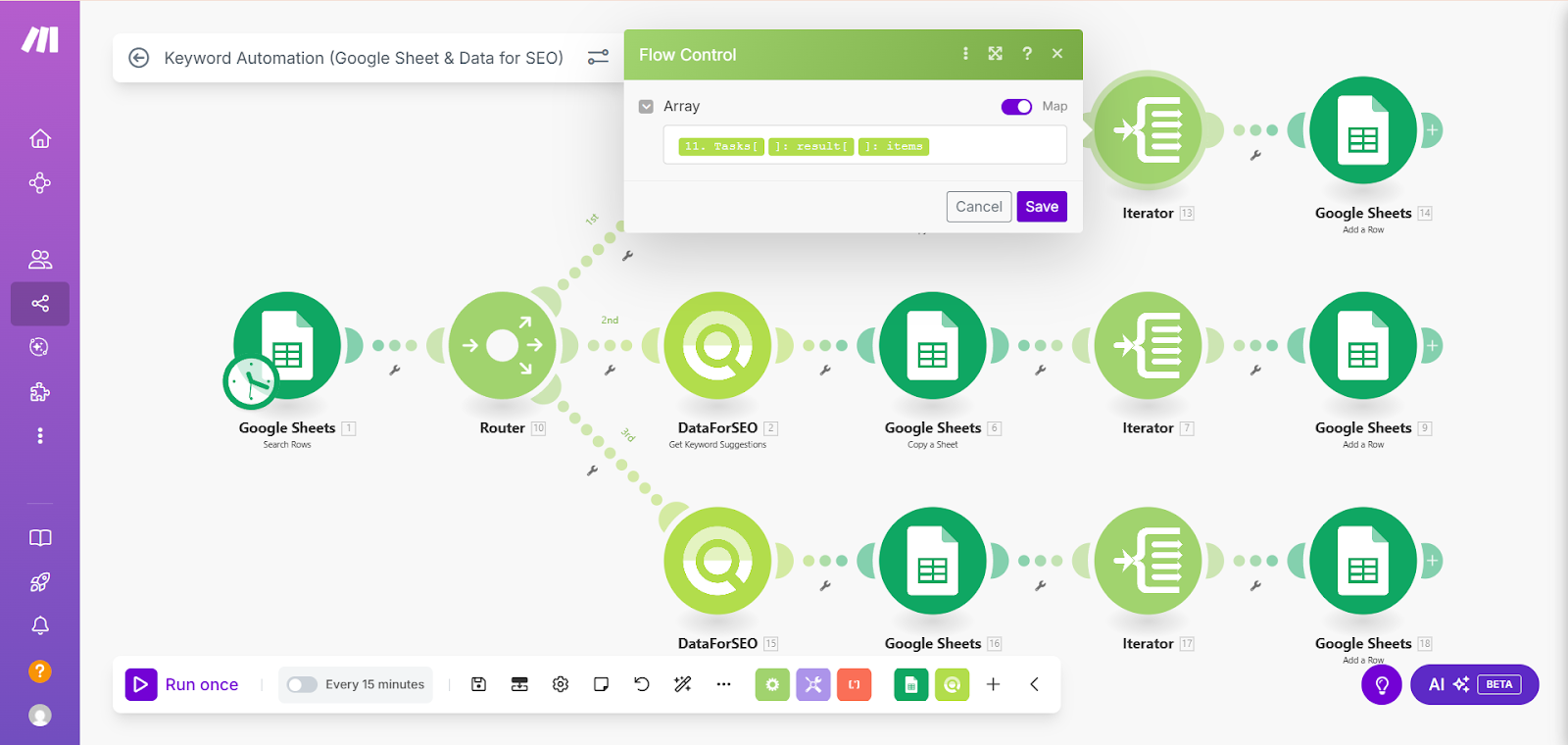The height and width of the screenshot is (745, 1568).
Task: Select the Iterator 7 module
Action: pos(1148,346)
